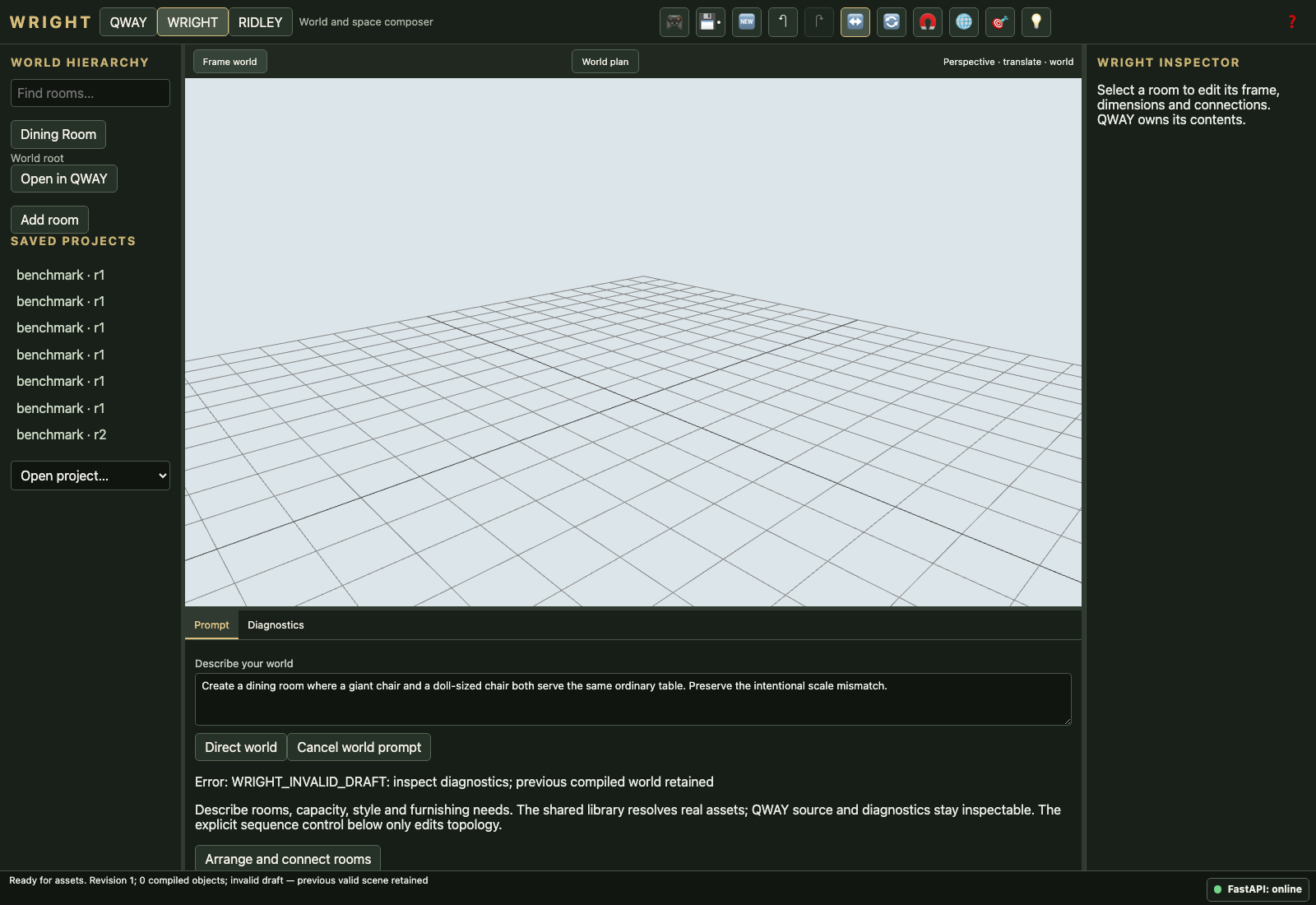The height and width of the screenshot is (905, 1316).
Task: Click the Open in QWAY button
Action: (x=64, y=179)
